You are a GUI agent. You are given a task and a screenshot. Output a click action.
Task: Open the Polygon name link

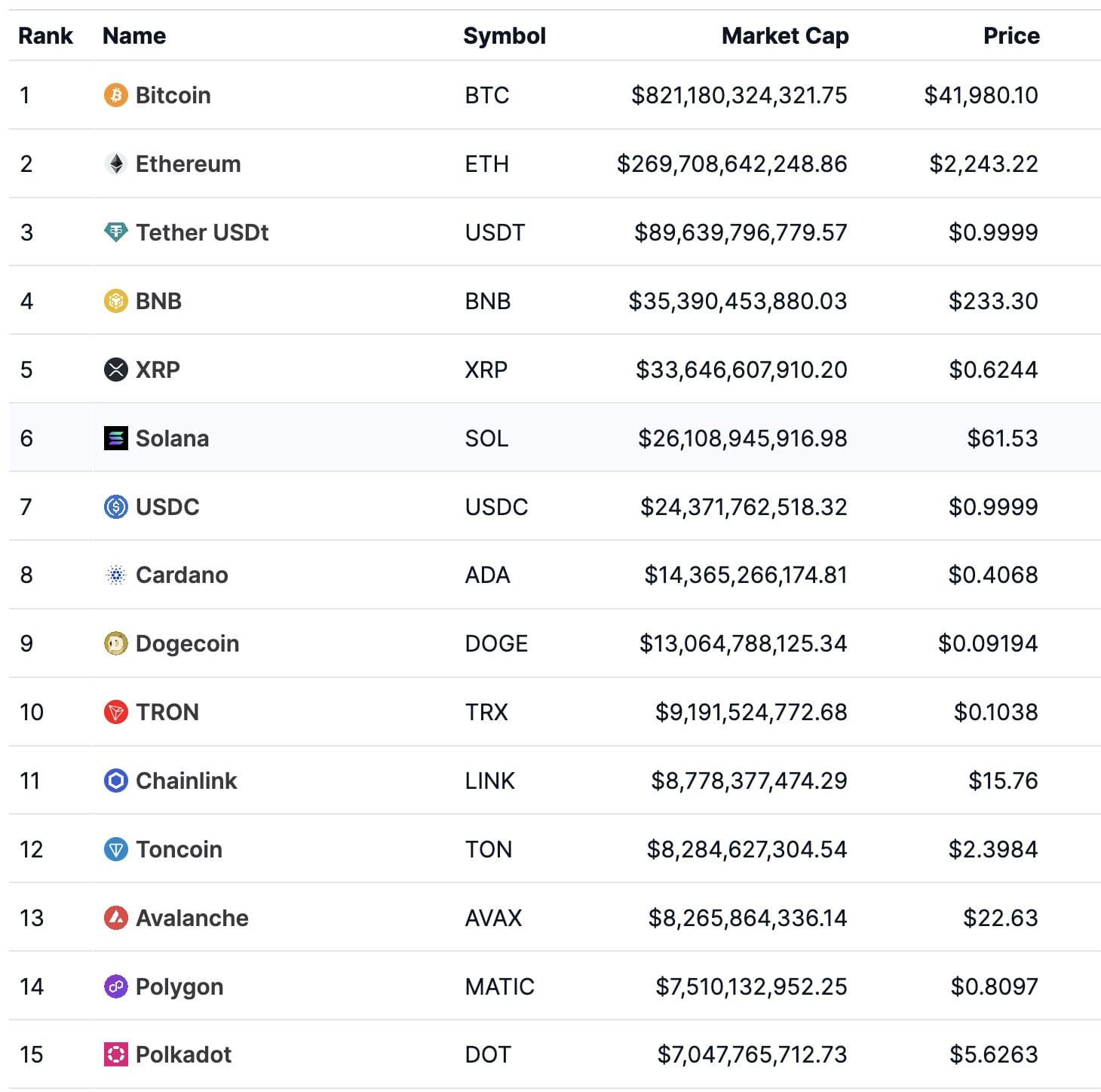[x=179, y=986]
